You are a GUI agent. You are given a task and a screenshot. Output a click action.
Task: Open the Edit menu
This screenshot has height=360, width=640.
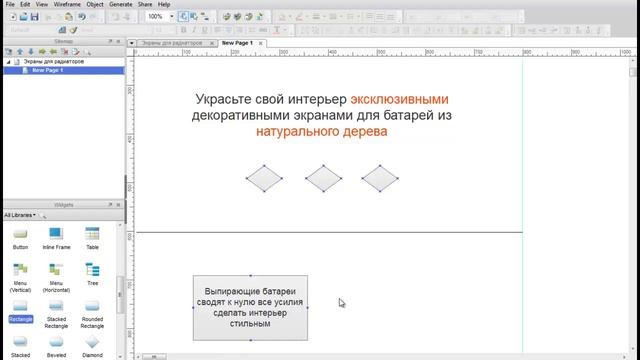point(25,4)
